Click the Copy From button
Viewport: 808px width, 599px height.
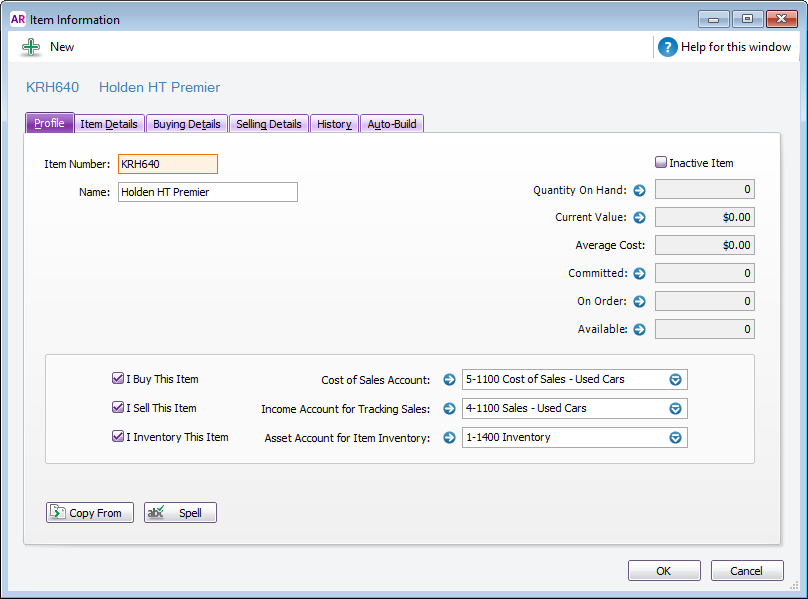(x=90, y=513)
